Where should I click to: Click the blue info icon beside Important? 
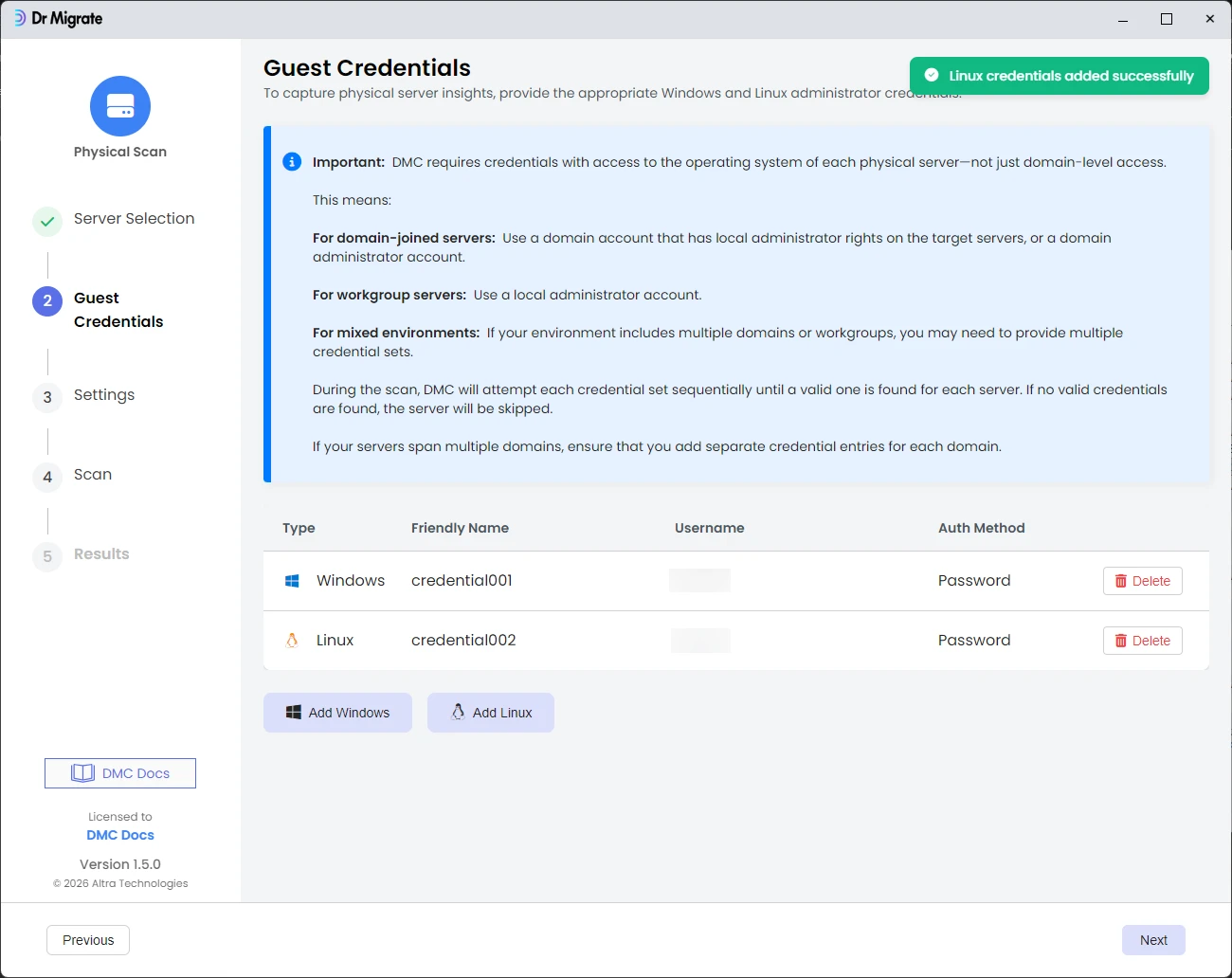tap(292, 162)
